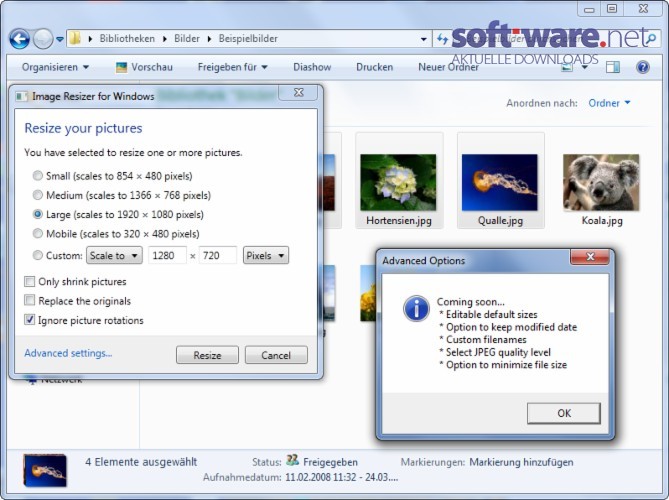This screenshot has width=669, height=500.
Task: Click the Freigegeben status people icon
Action: [292, 460]
